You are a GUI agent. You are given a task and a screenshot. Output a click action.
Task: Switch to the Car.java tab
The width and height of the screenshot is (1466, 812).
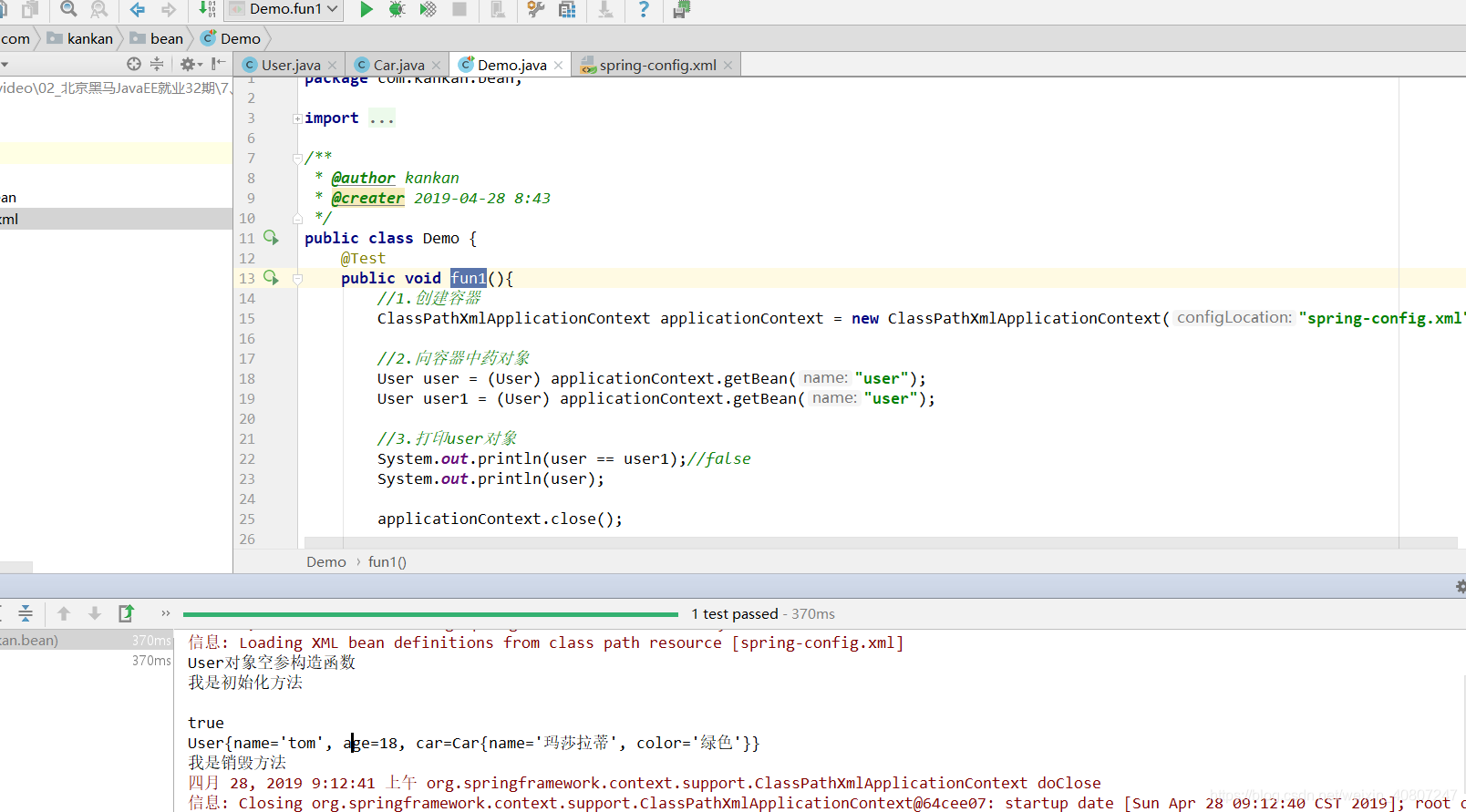[x=399, y=65]
